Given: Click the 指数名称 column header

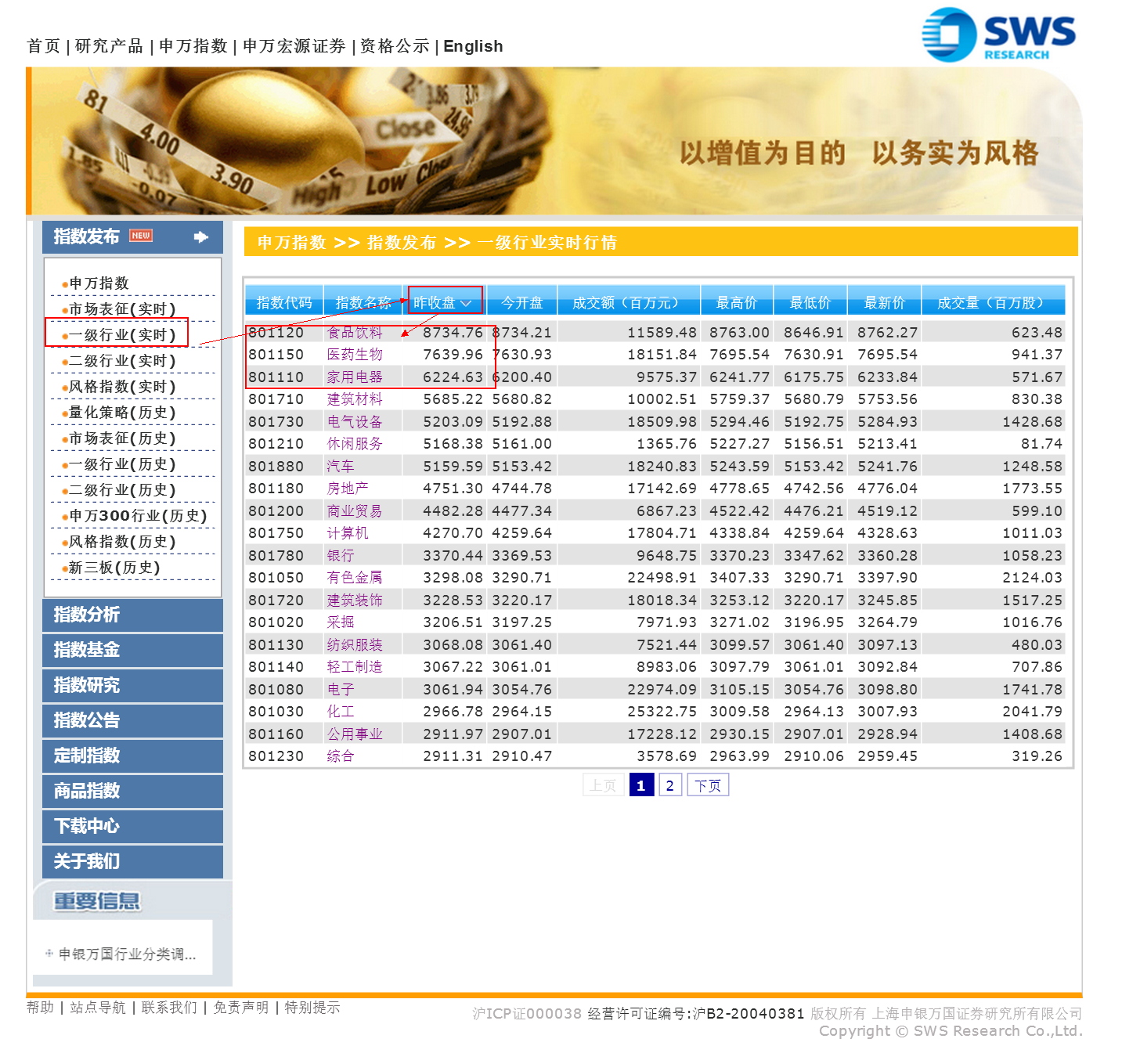Looking at the screenshot, I should tap(363, 302).
